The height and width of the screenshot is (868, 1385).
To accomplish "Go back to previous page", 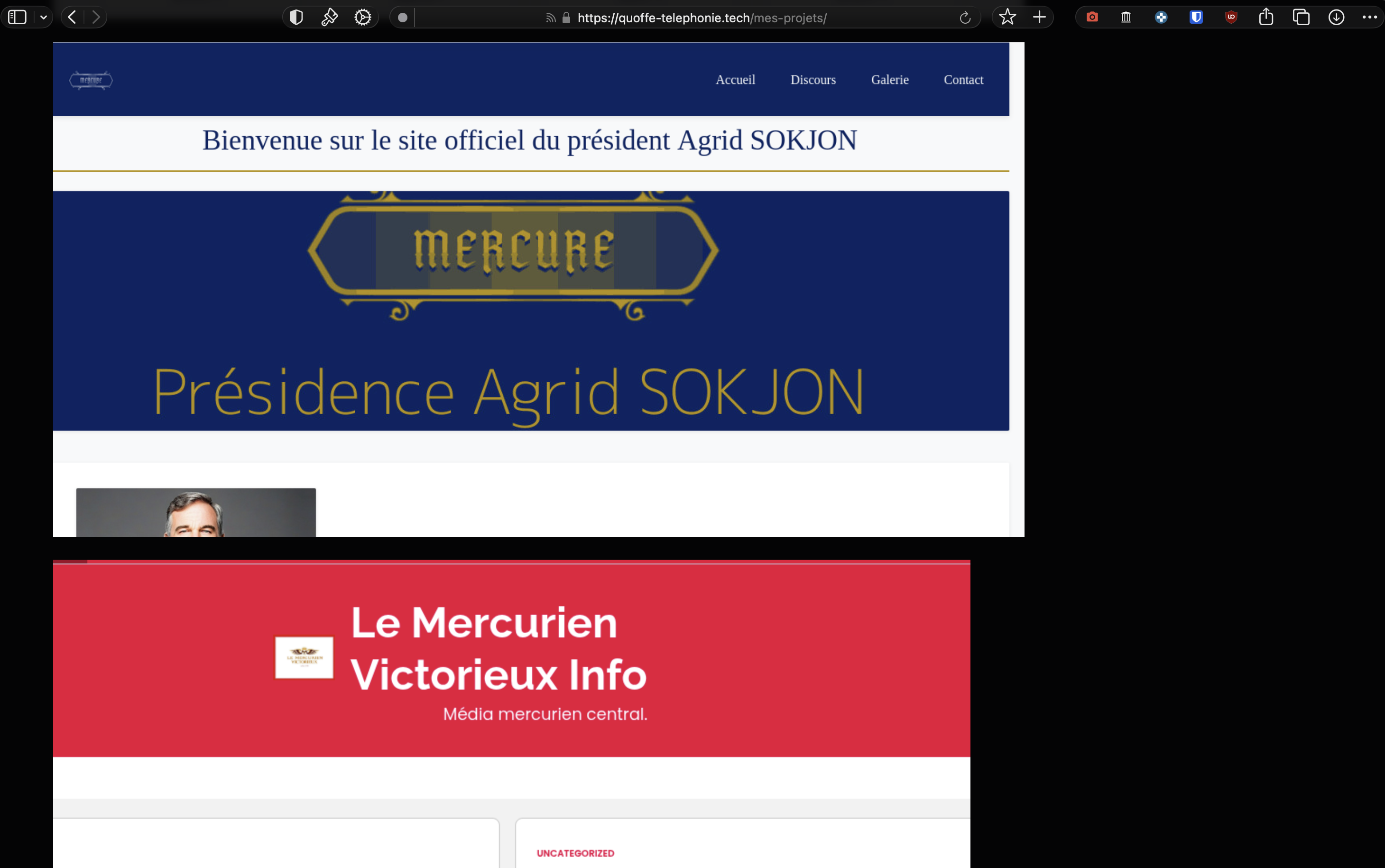I will 72,17.
